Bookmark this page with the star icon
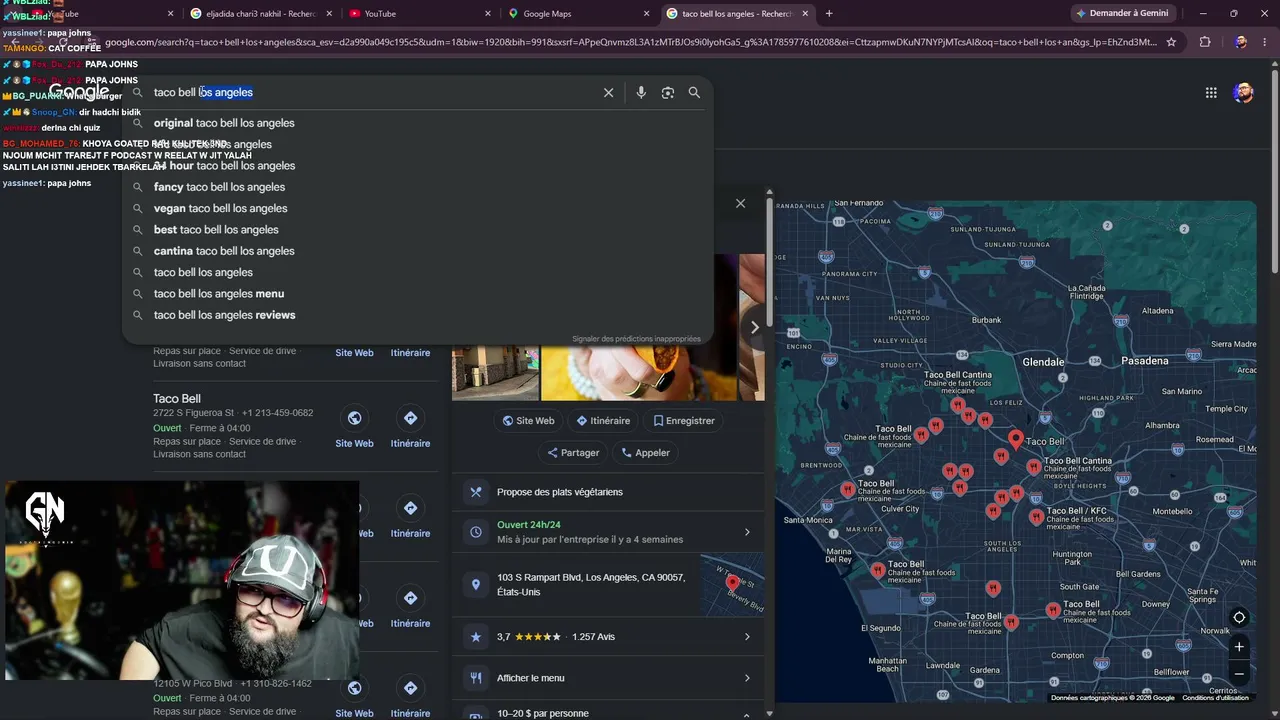Image resolution: width=1280 pixels, height=720 pixels. [1171, 42]
